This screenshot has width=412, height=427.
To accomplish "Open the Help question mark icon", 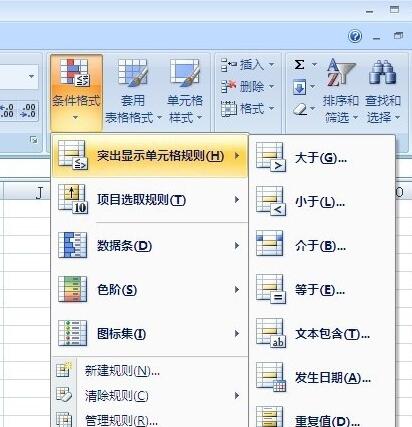I will (355, 36).
